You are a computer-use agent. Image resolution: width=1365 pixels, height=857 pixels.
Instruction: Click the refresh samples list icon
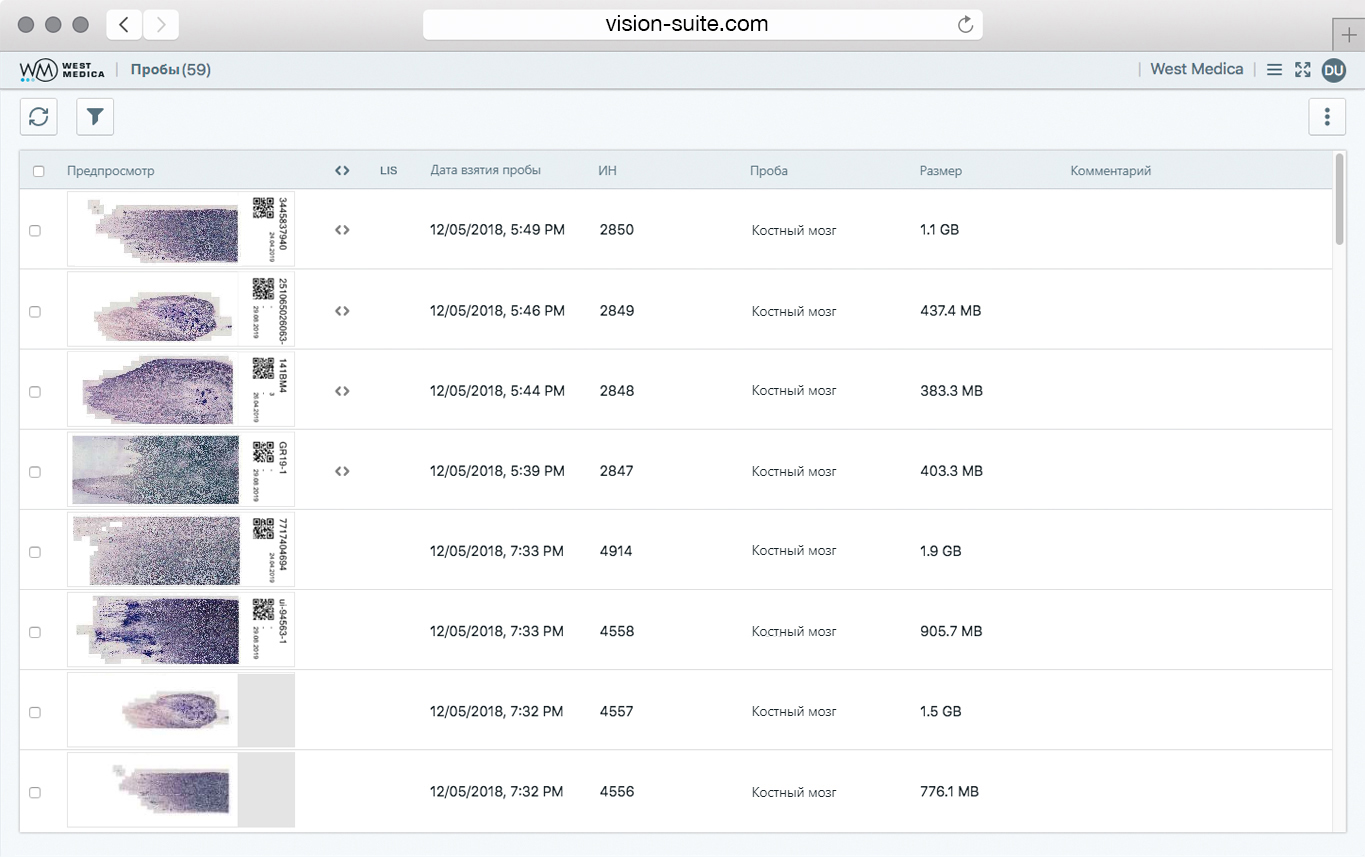(x=39, y=117)
